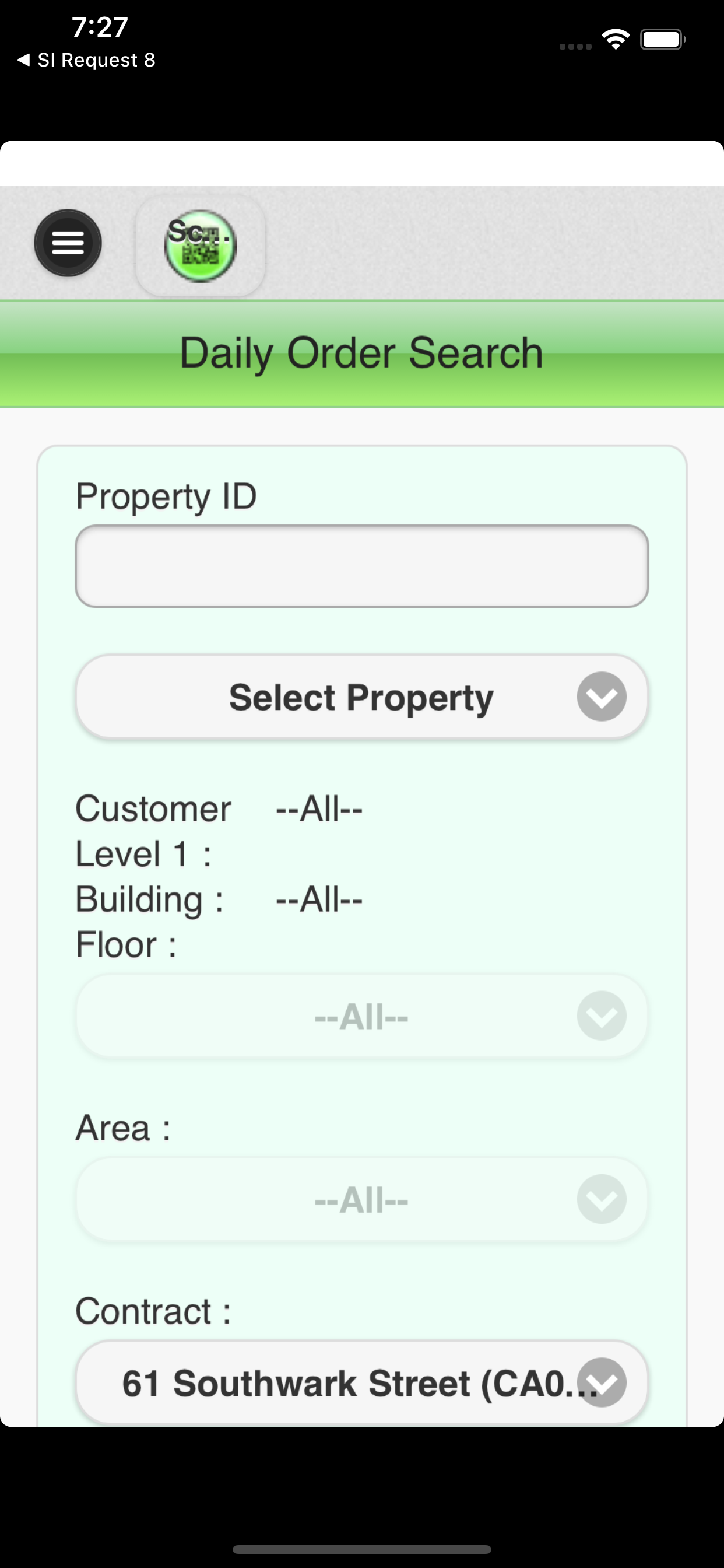Viewport: 724px width, 1568px height.
Task: Open the Select Property dropdown
Action: click(361, 696)
